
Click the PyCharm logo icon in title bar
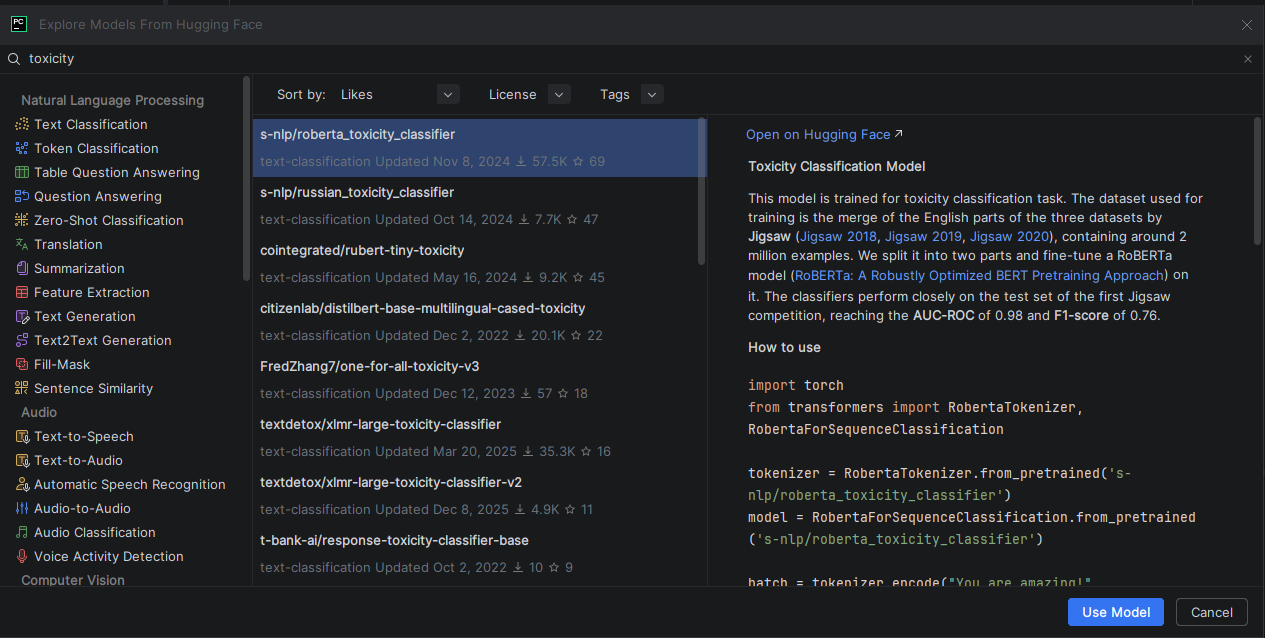pos(19,24)
